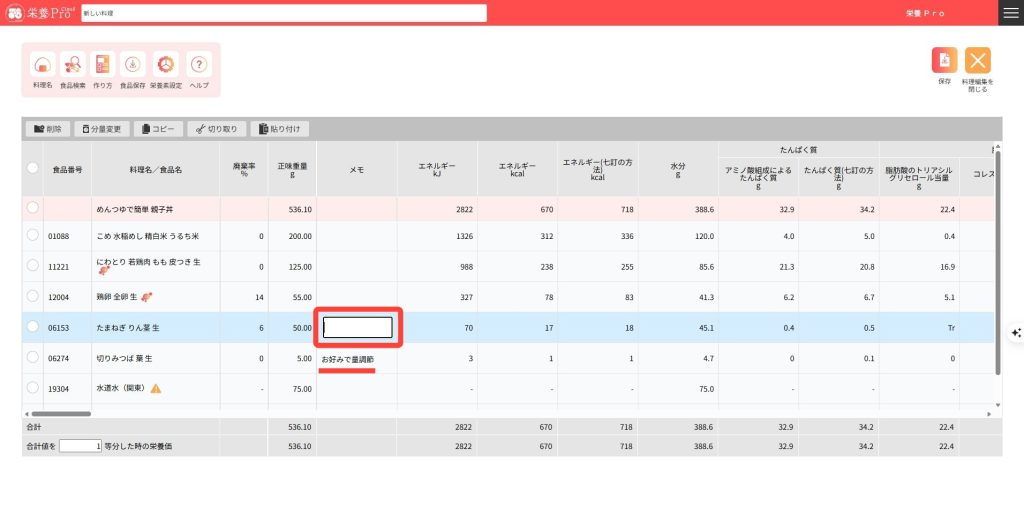Select the checkbox for row 11221
The height and width of the screenshot is (508, 1024).
coord(33,265)
